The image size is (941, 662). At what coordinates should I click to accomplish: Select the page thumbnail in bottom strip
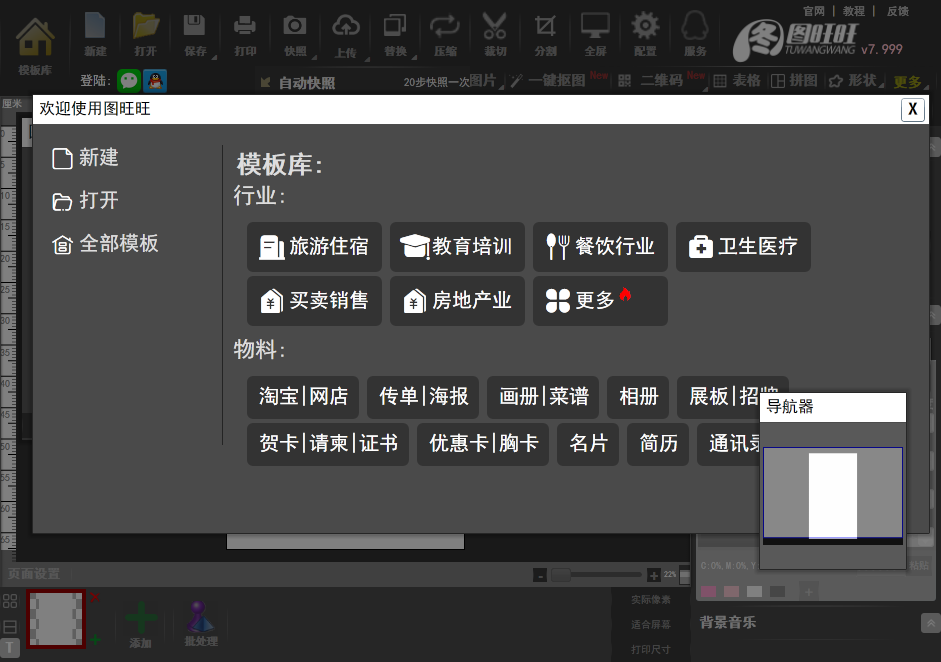[56, 619]
